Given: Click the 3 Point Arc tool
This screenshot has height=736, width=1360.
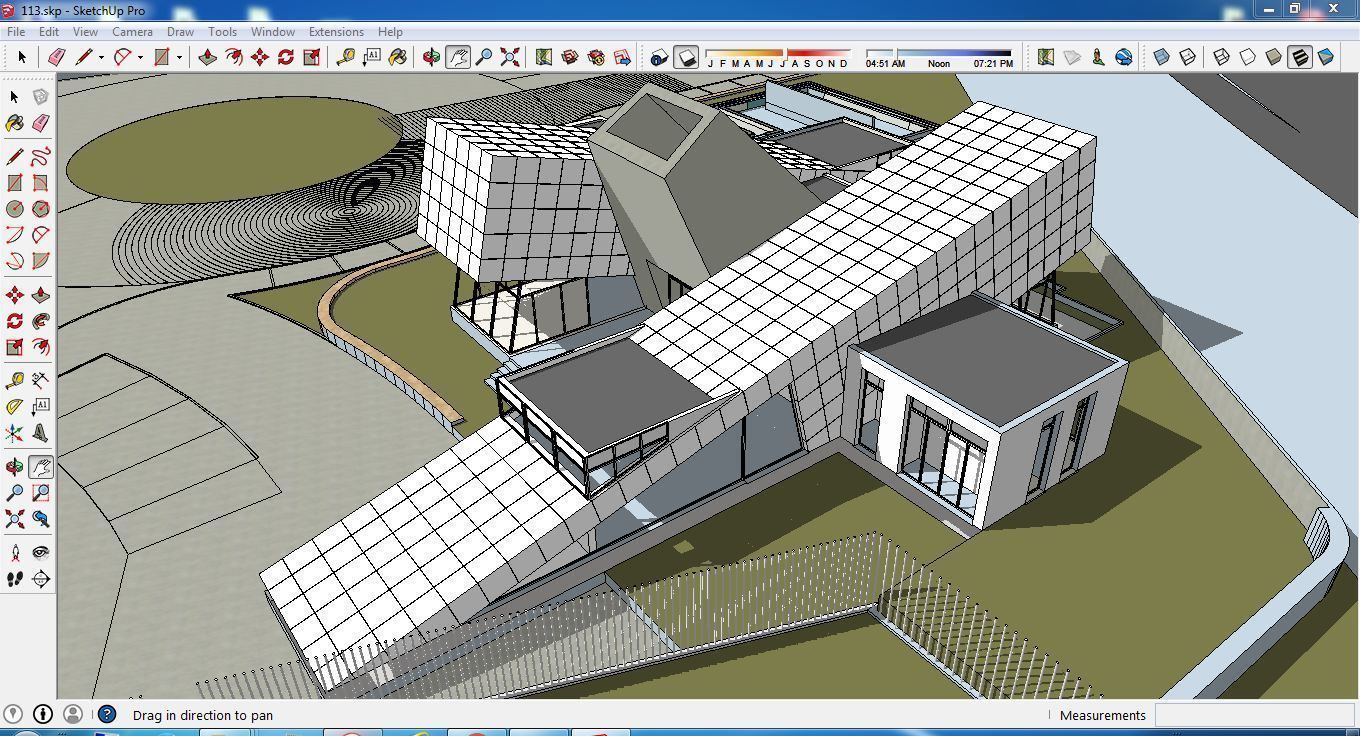Looking at the screenshot, I should (15, 261).
